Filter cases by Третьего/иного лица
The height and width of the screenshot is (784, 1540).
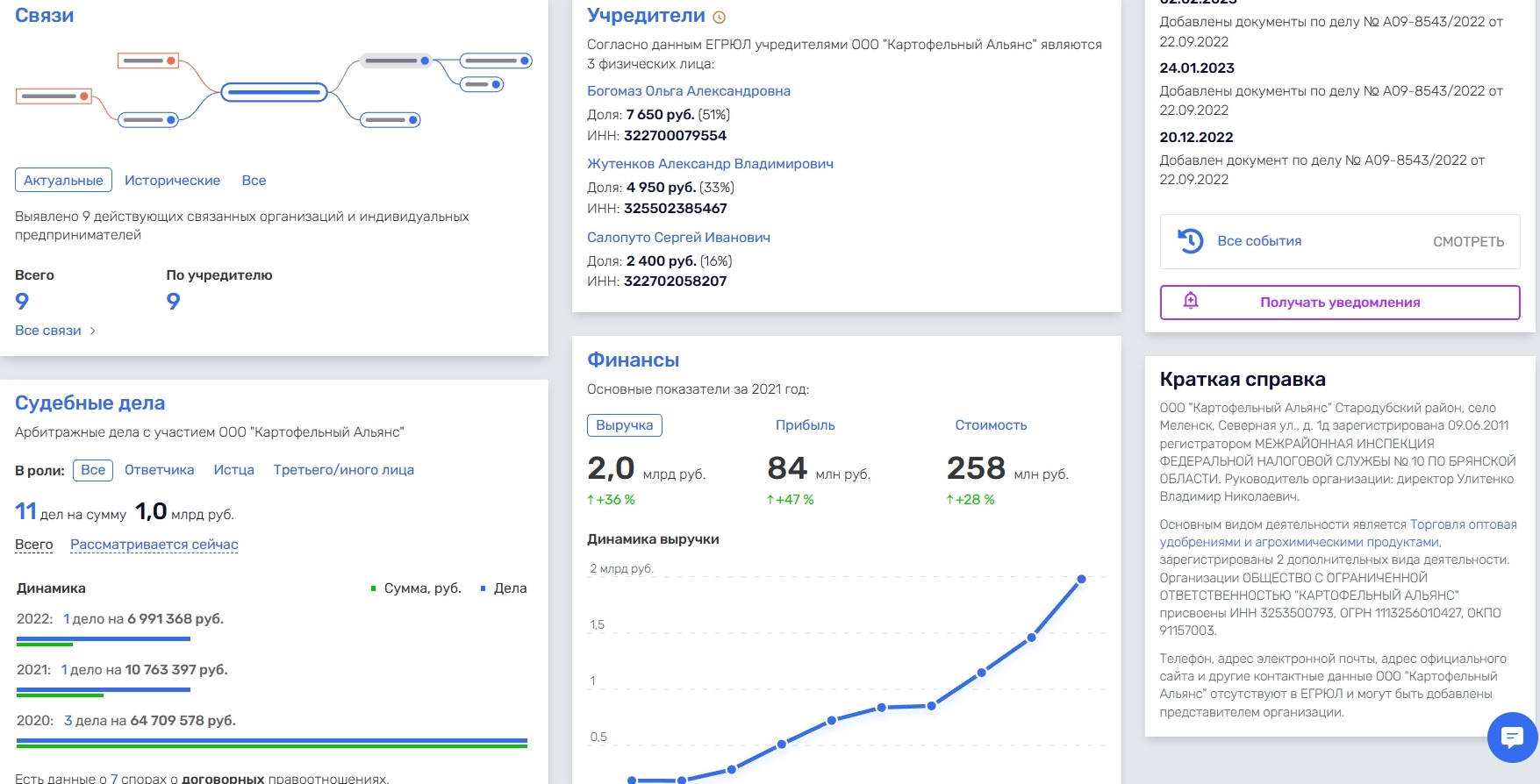point(343,469)
